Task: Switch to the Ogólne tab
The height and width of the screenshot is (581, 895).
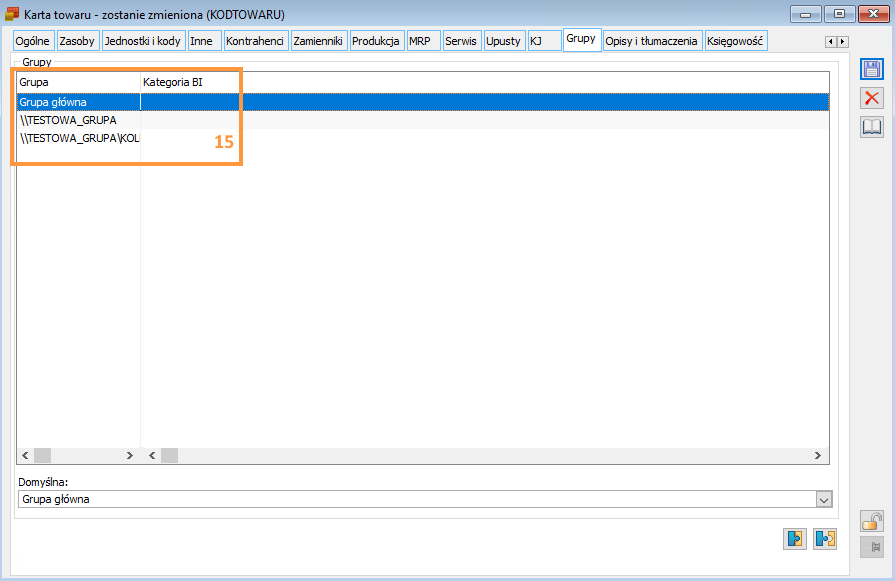Action: tap(33, 41)
